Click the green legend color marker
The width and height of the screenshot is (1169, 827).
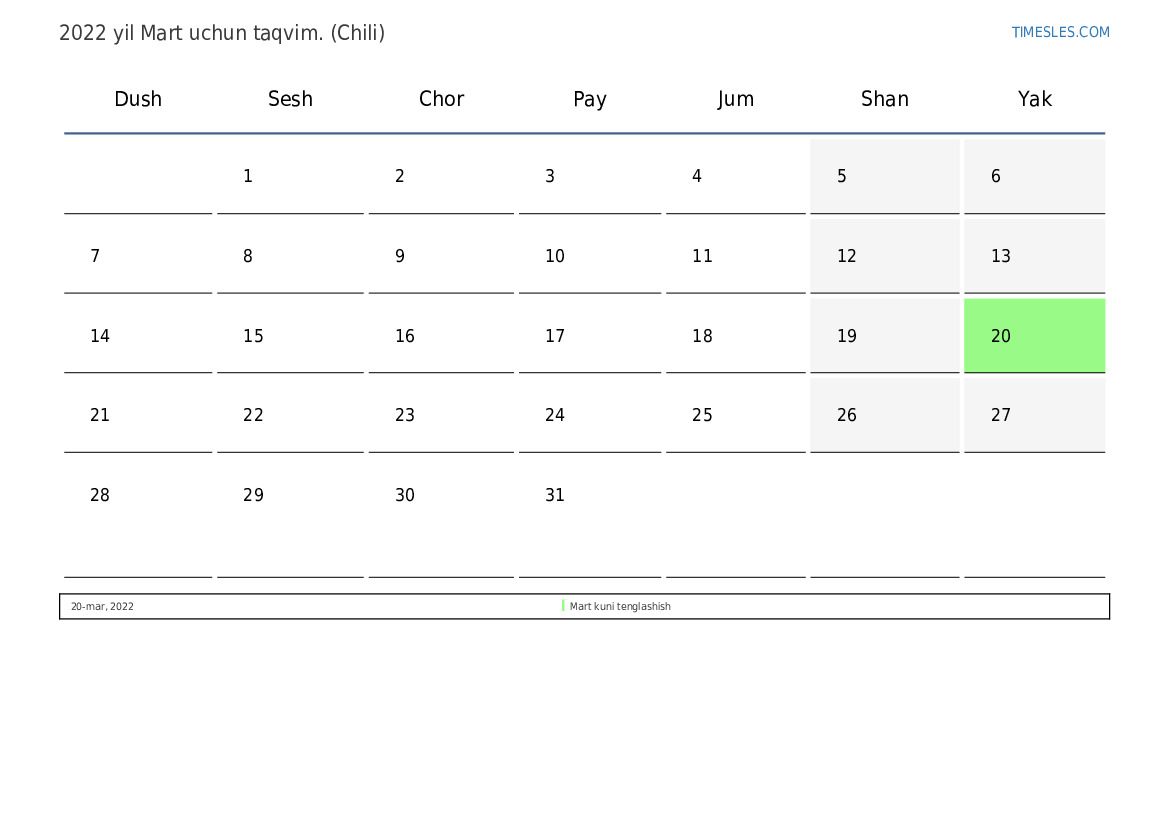pos(563,606)
